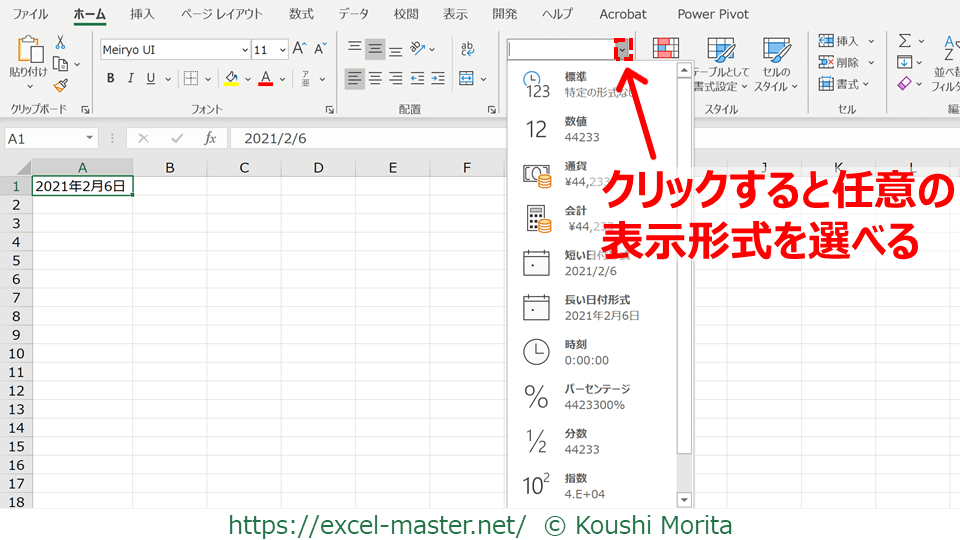Click the AutoSum sigma icon
The height and width of the screenshot is (540, 960).
click(x=905, y=41)
